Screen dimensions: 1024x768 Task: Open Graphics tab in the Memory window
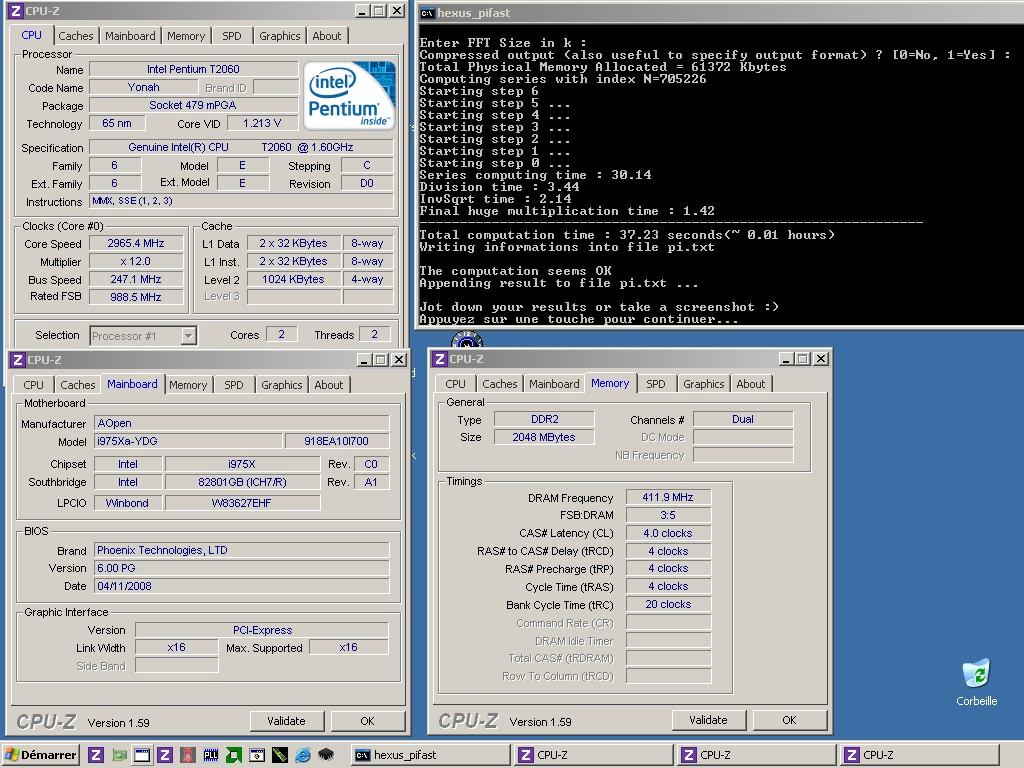click(x=703, y=384)
